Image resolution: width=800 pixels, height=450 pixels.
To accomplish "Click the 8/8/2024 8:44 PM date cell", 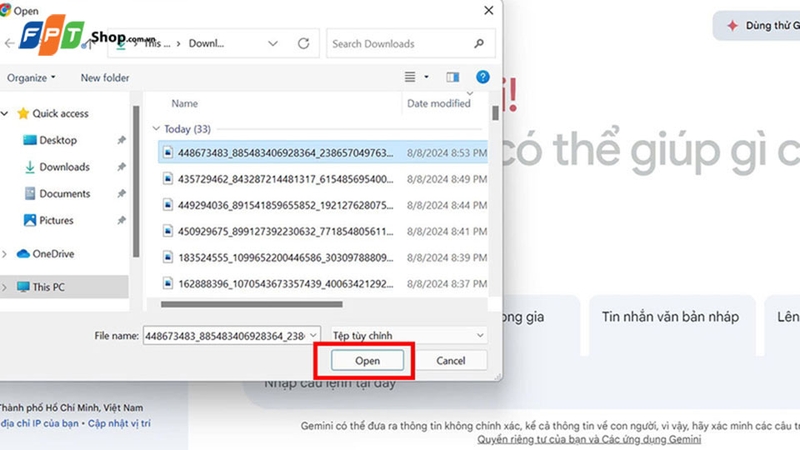I will [446, 205].
